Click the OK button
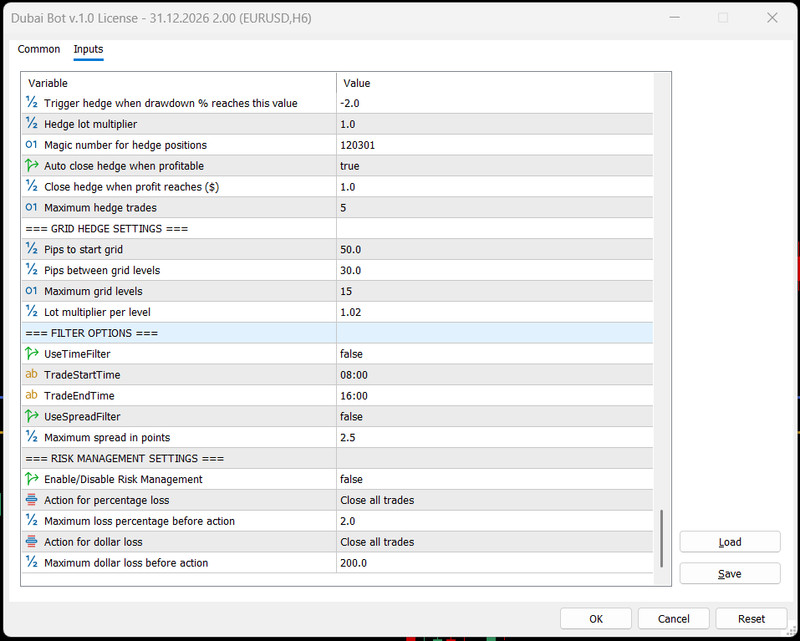 click(x=595, y=619)
